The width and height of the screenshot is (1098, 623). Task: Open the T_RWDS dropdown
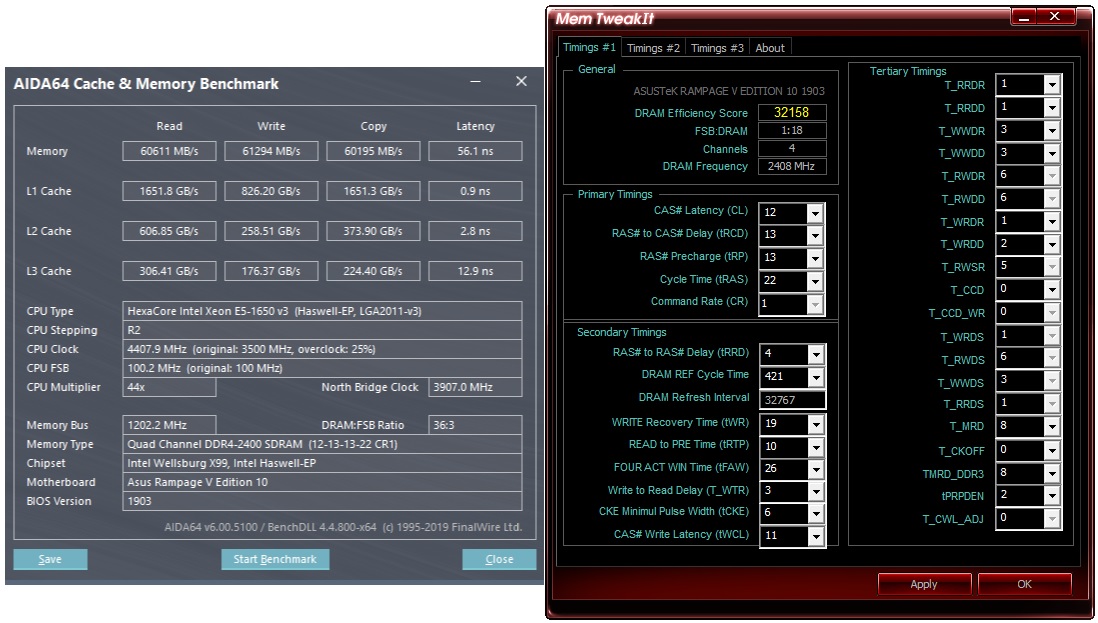pos(1052,358)
